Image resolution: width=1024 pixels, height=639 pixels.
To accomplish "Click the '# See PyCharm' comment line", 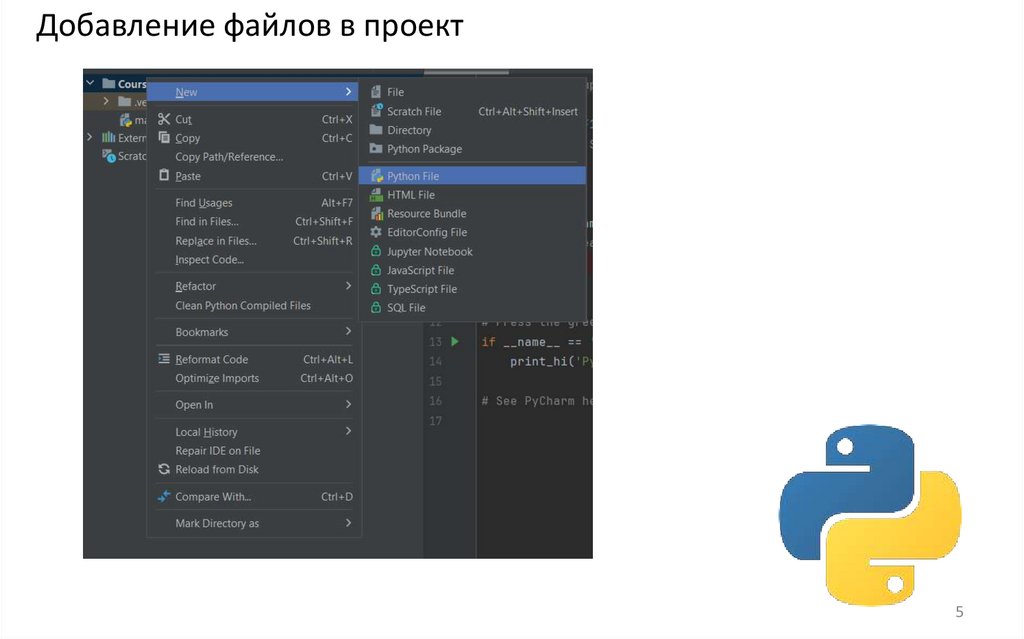I will point(537,401).
